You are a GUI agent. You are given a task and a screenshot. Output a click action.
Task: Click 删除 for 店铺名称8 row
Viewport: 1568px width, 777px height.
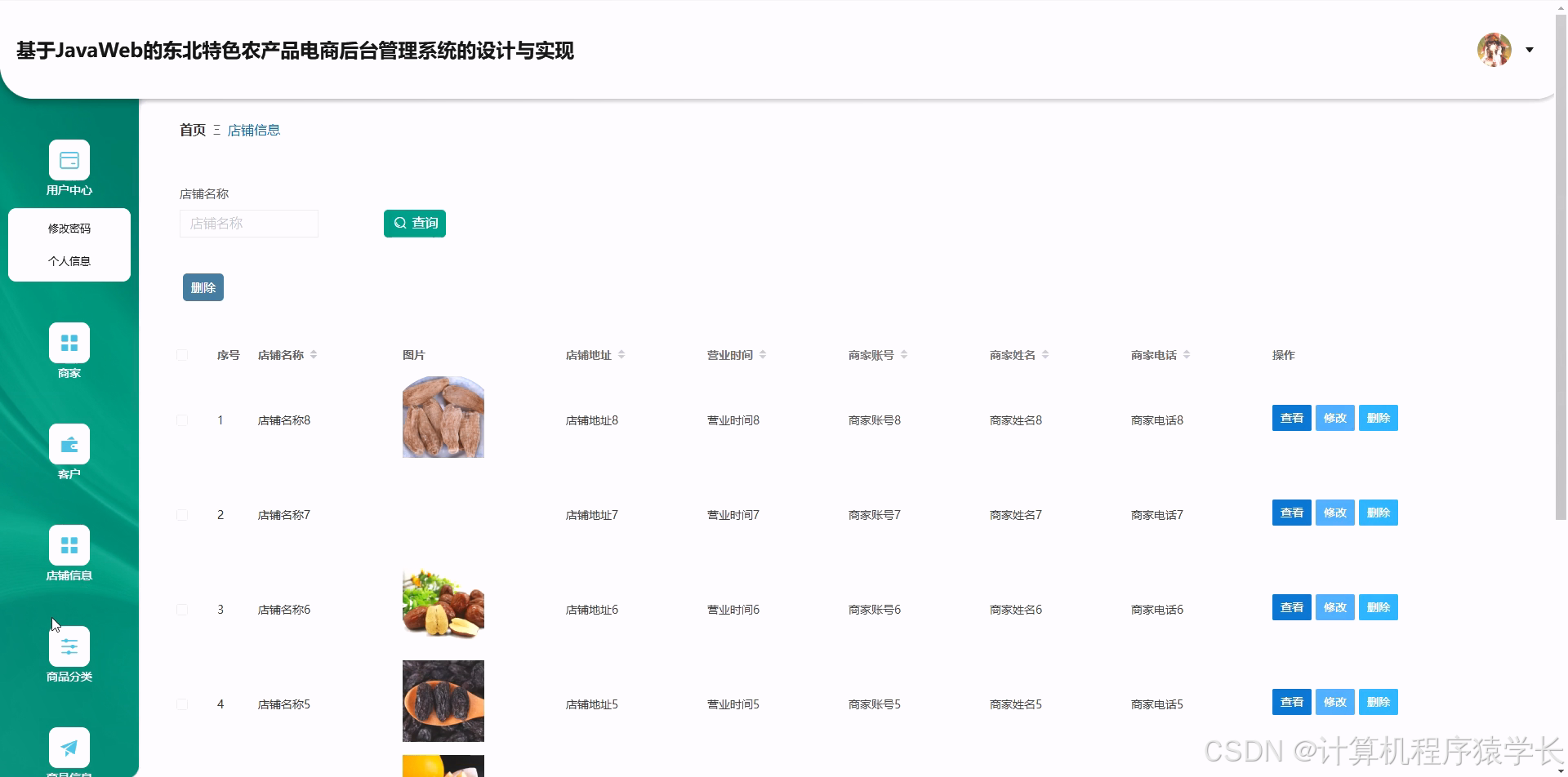tap(1379, 418)
